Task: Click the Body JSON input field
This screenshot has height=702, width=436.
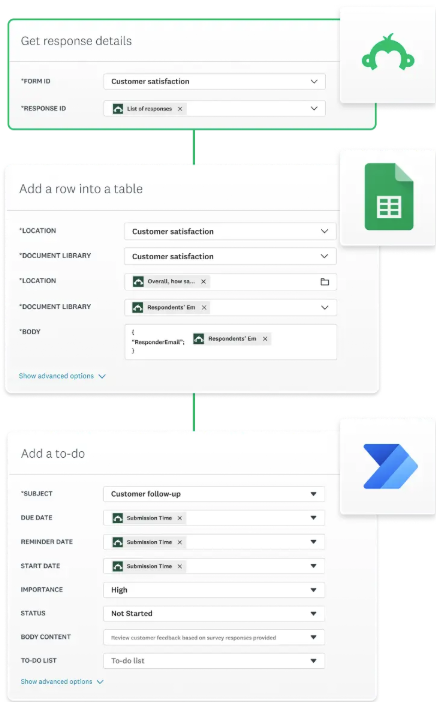Action: click(x=231, y=342)
